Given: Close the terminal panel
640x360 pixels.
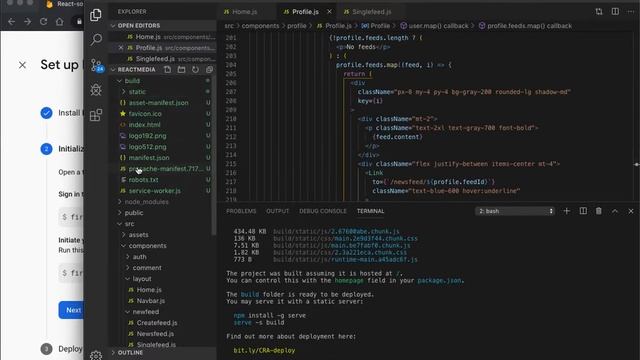Looking at the screenshot, I should tap(631, 211).
